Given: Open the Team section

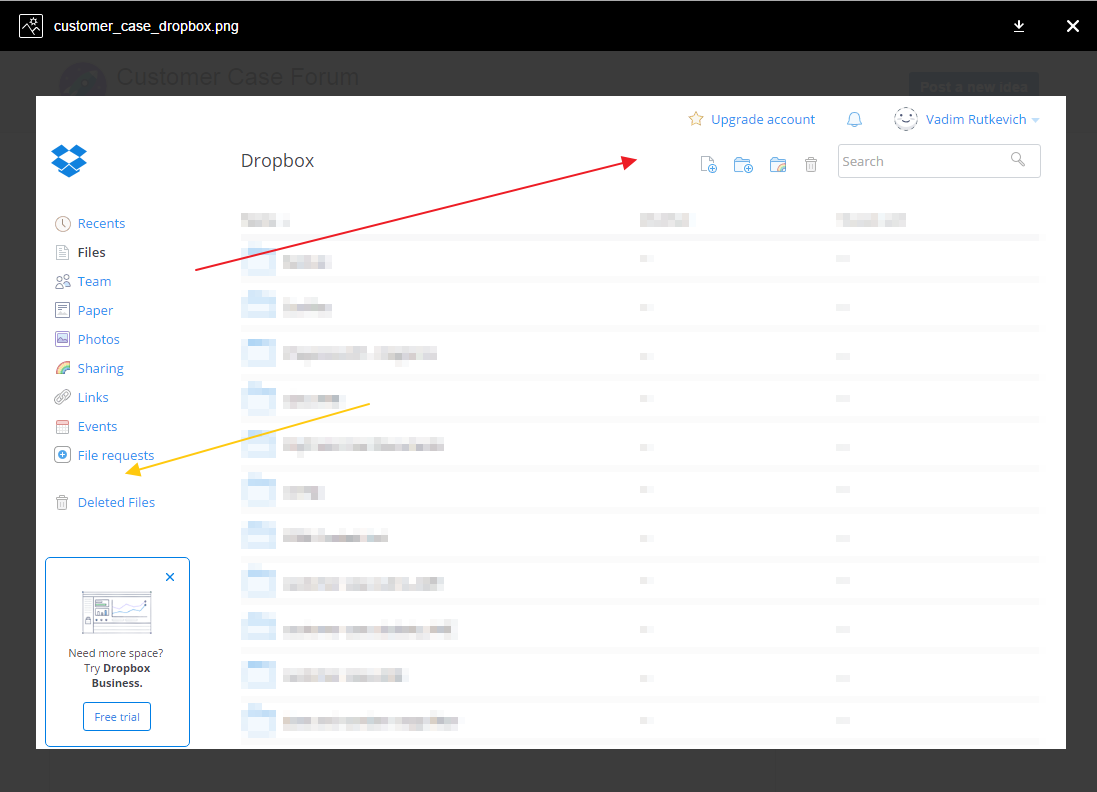Looking at the screenshot, I should click(94, 281).
